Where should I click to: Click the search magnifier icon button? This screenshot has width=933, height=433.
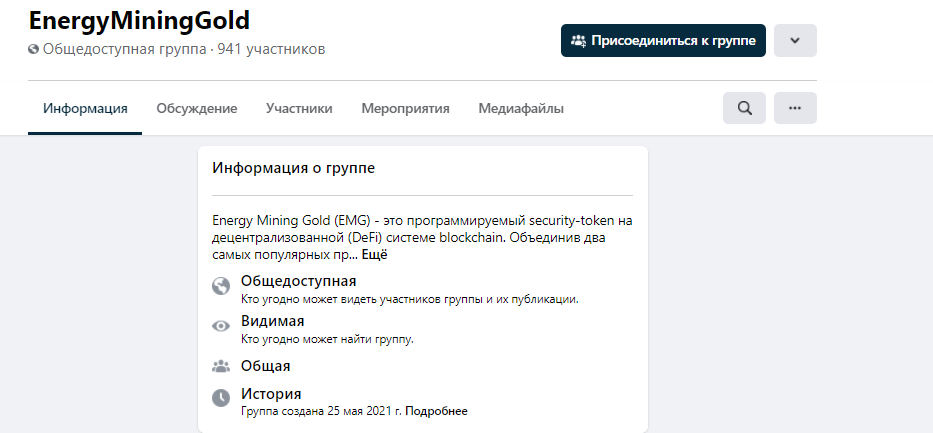744,108
